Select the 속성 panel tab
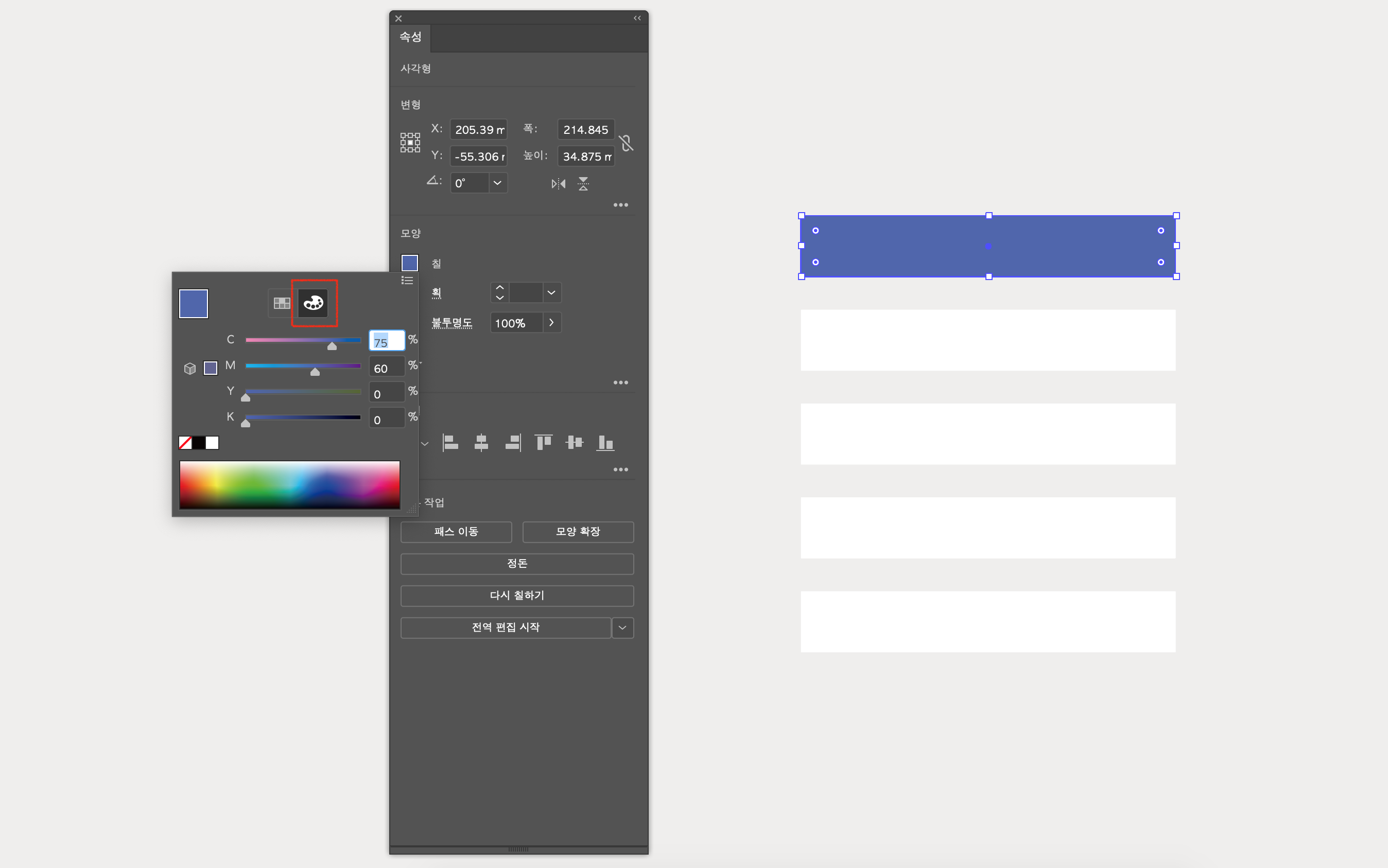Viewport: 1388px width, 868px height. [410, 37]
